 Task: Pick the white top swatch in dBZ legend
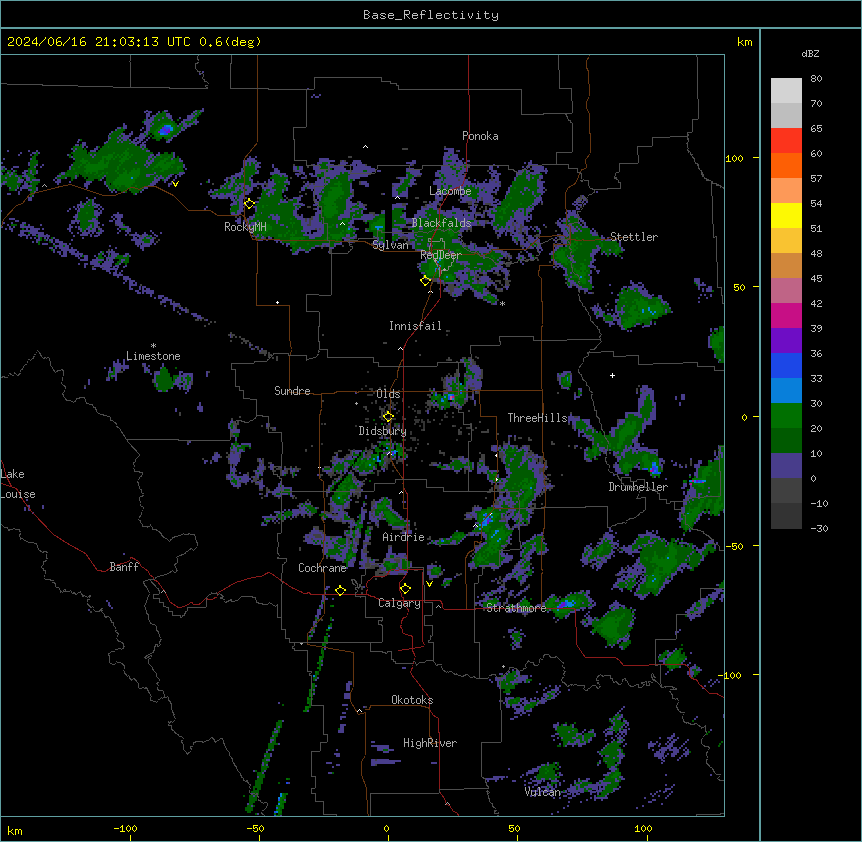click(x=786, y=91)
